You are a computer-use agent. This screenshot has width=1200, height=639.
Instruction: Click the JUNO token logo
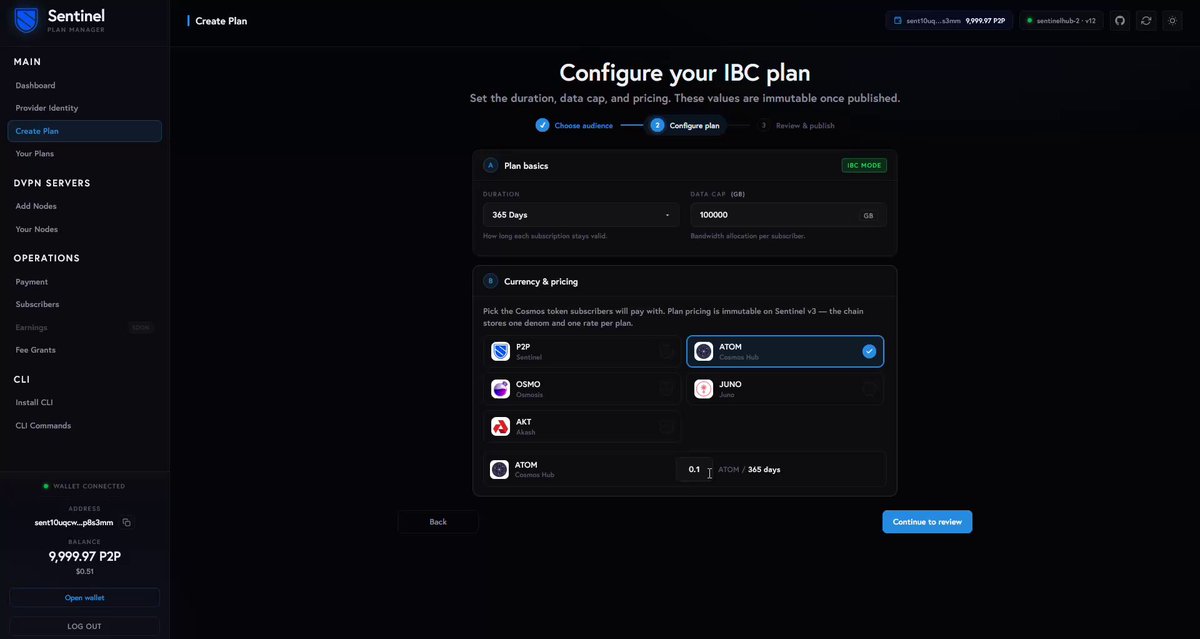point(703,389)
